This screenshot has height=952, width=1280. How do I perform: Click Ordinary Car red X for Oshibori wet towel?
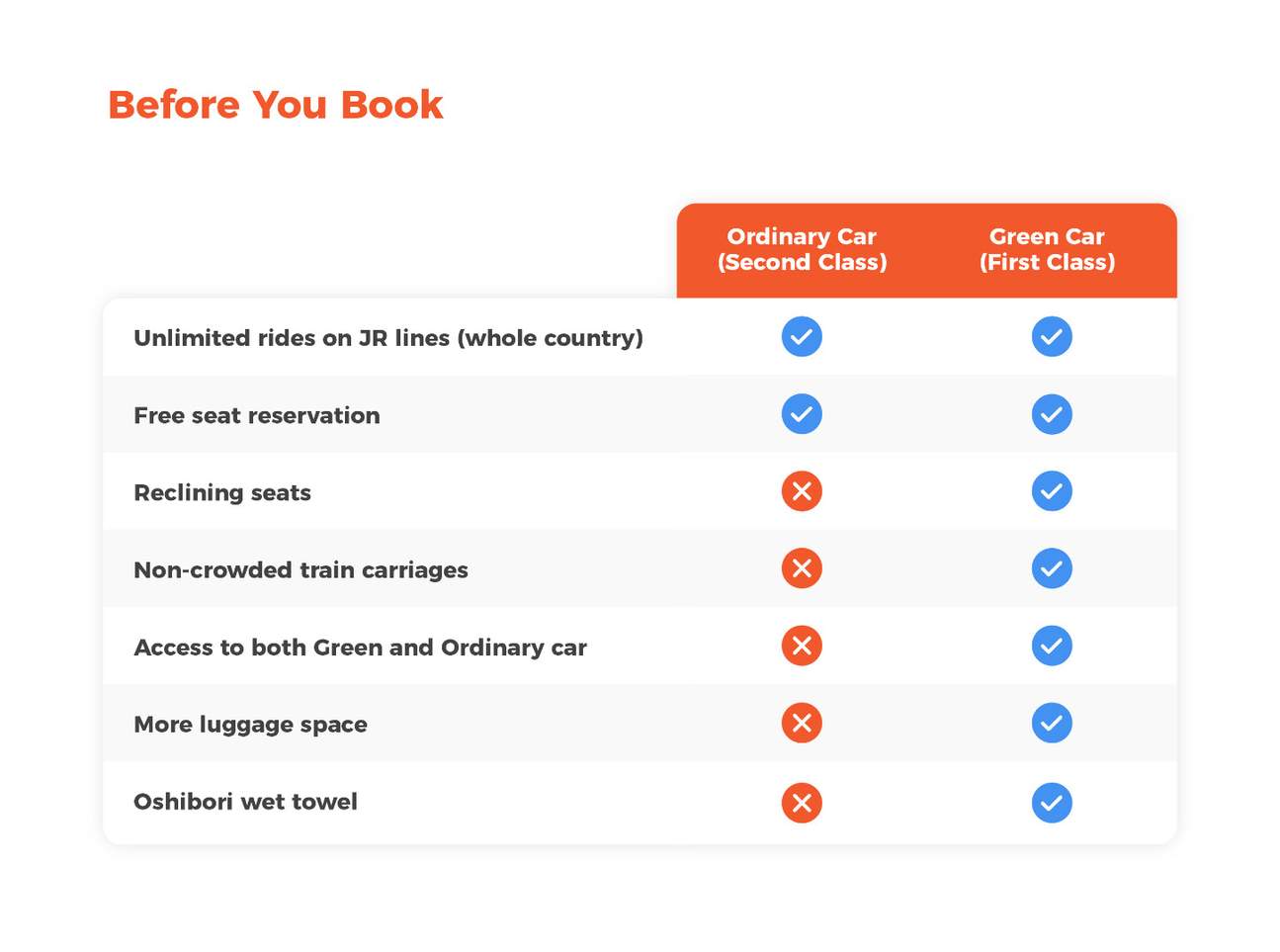(802, 803)
